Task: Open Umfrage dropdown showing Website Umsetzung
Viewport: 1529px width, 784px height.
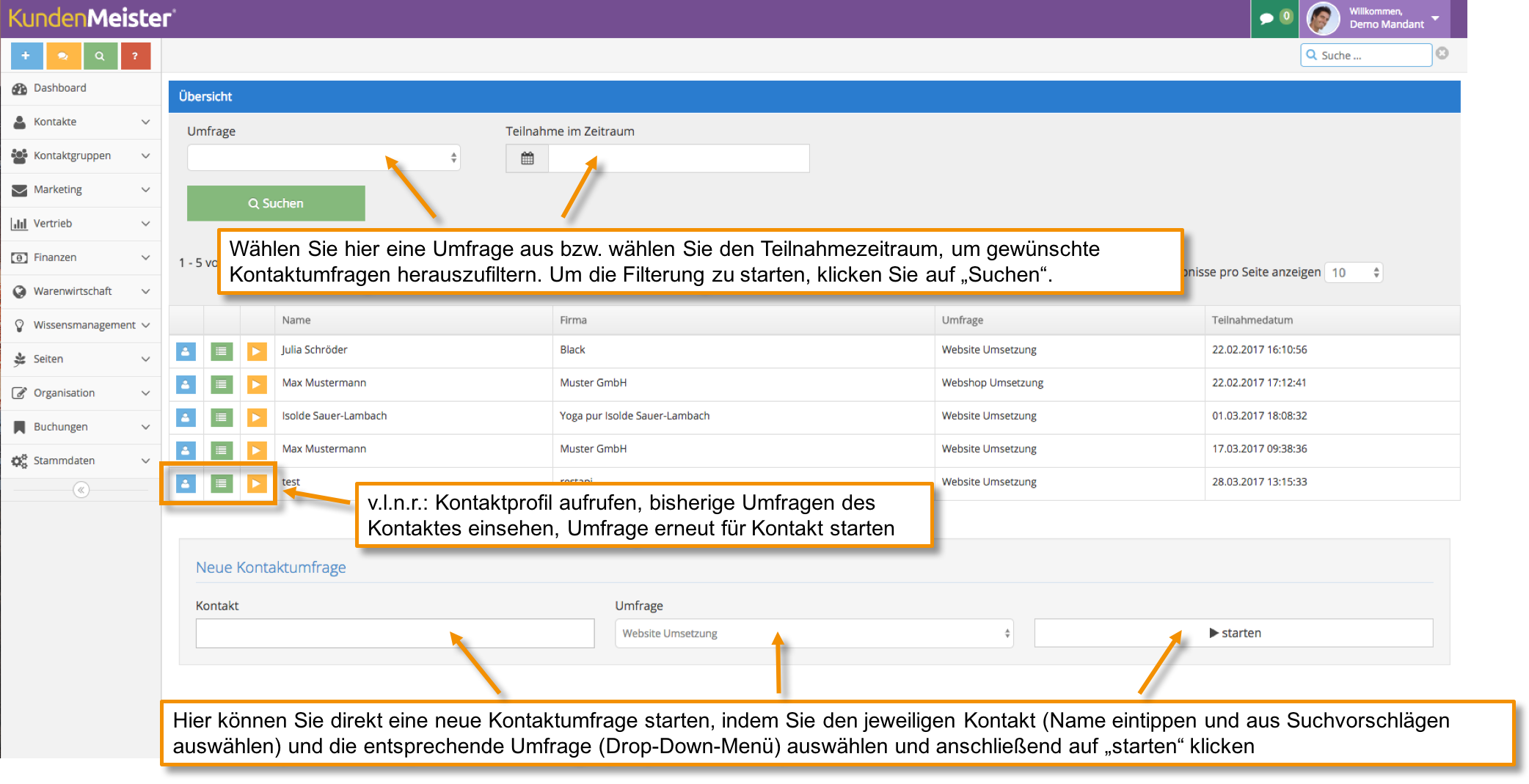Action: tap(814, 633)
